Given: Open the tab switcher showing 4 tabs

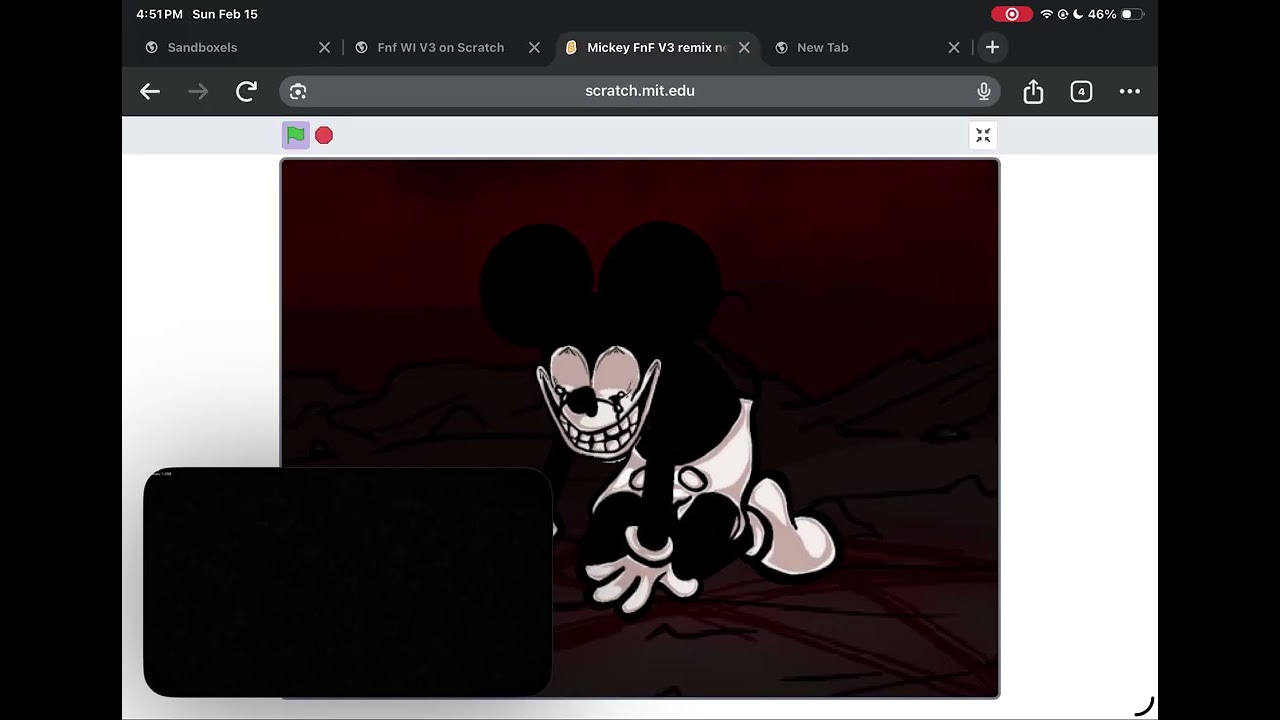Looking at the screenshot, I should pos(1081,91).
